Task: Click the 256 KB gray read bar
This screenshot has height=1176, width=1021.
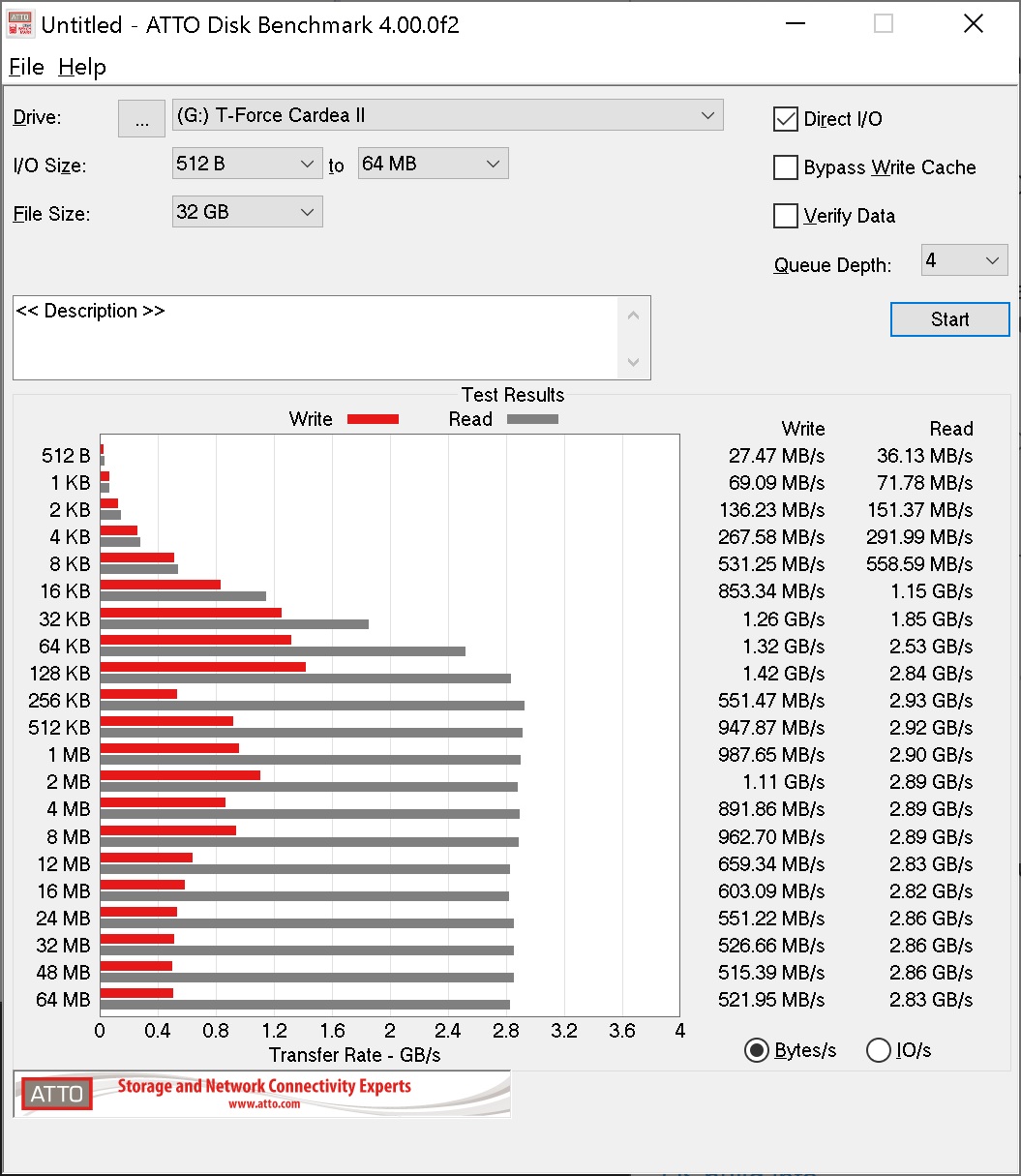Action: coord(313,706)
